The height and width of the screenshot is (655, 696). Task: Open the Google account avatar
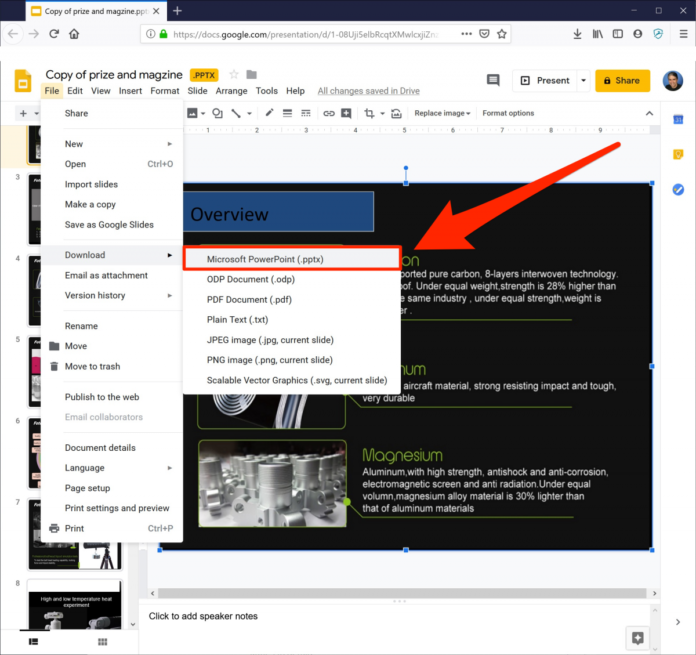673,80
